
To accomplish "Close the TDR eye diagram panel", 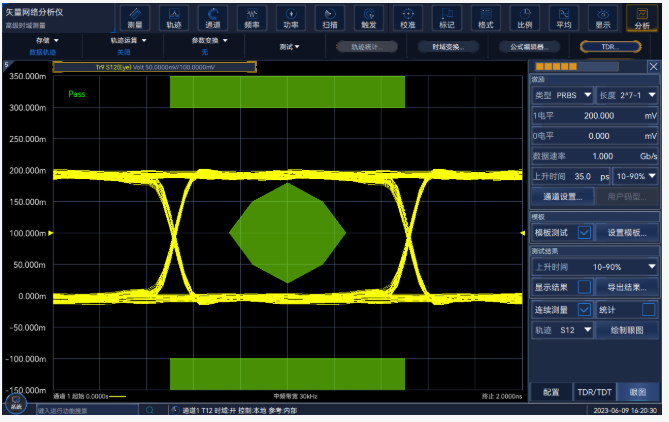I will point(653,67).
